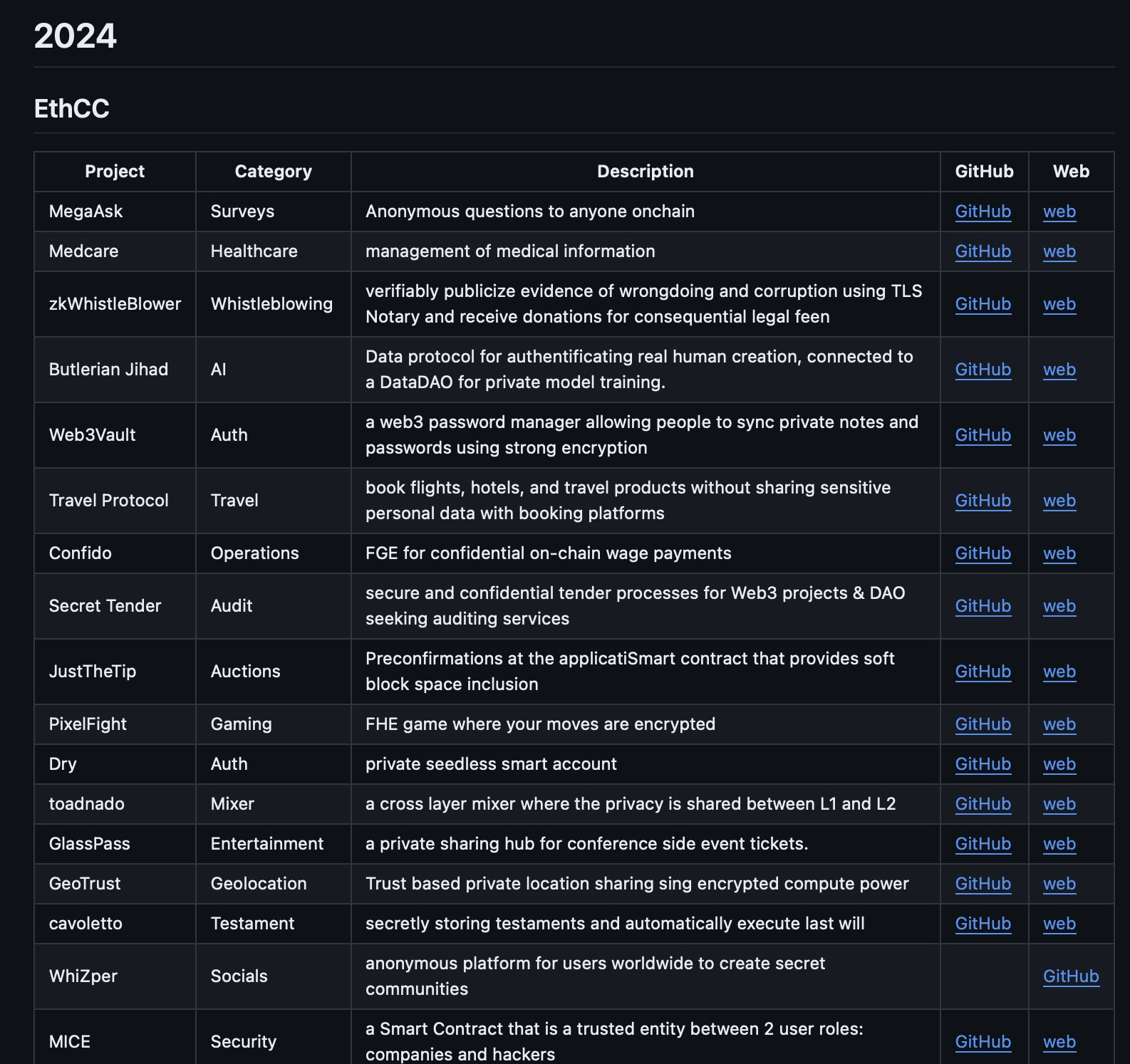Viewport: 1130px width, 1064px height.
Task: Visit the web link for Medcare
Action: [x=1059, y=251]
